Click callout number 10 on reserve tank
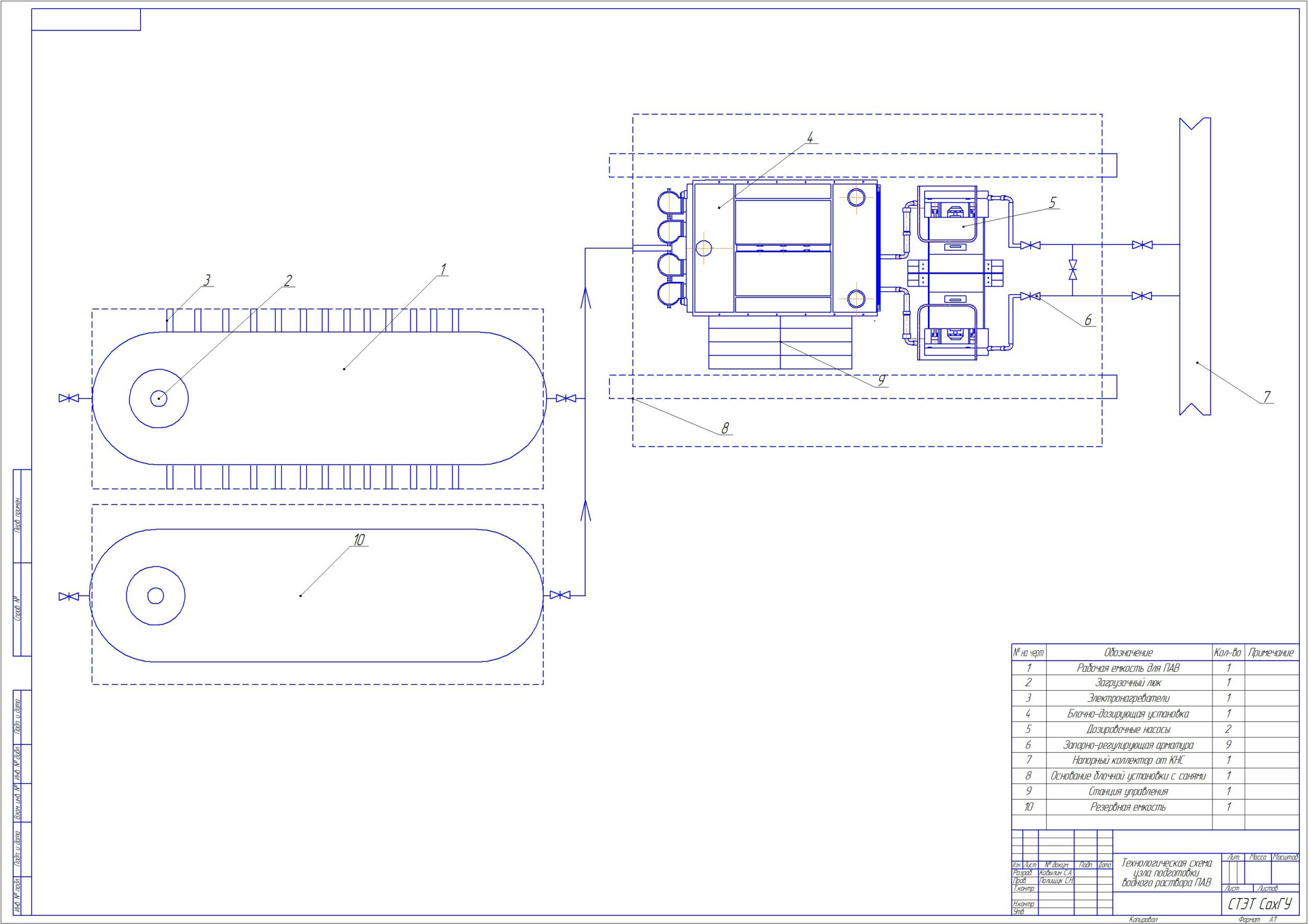 [x=358, y=540]
